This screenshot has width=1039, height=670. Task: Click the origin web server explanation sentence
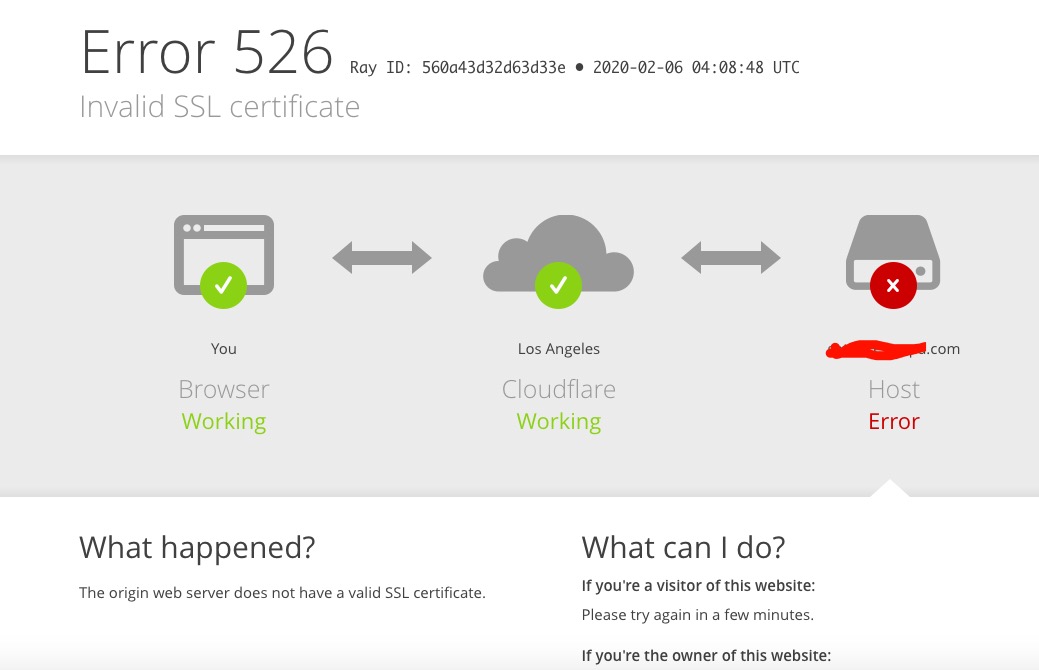(282, 592)
